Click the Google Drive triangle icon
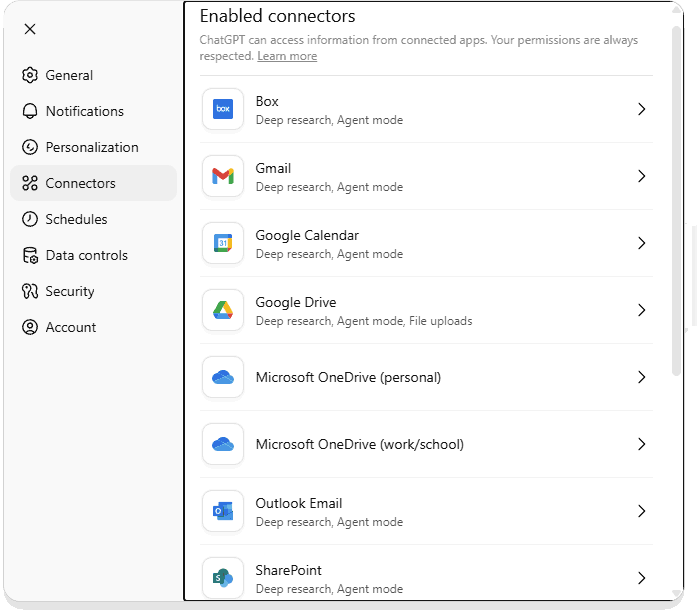697x614 pixels. click(x=223, y=310)
